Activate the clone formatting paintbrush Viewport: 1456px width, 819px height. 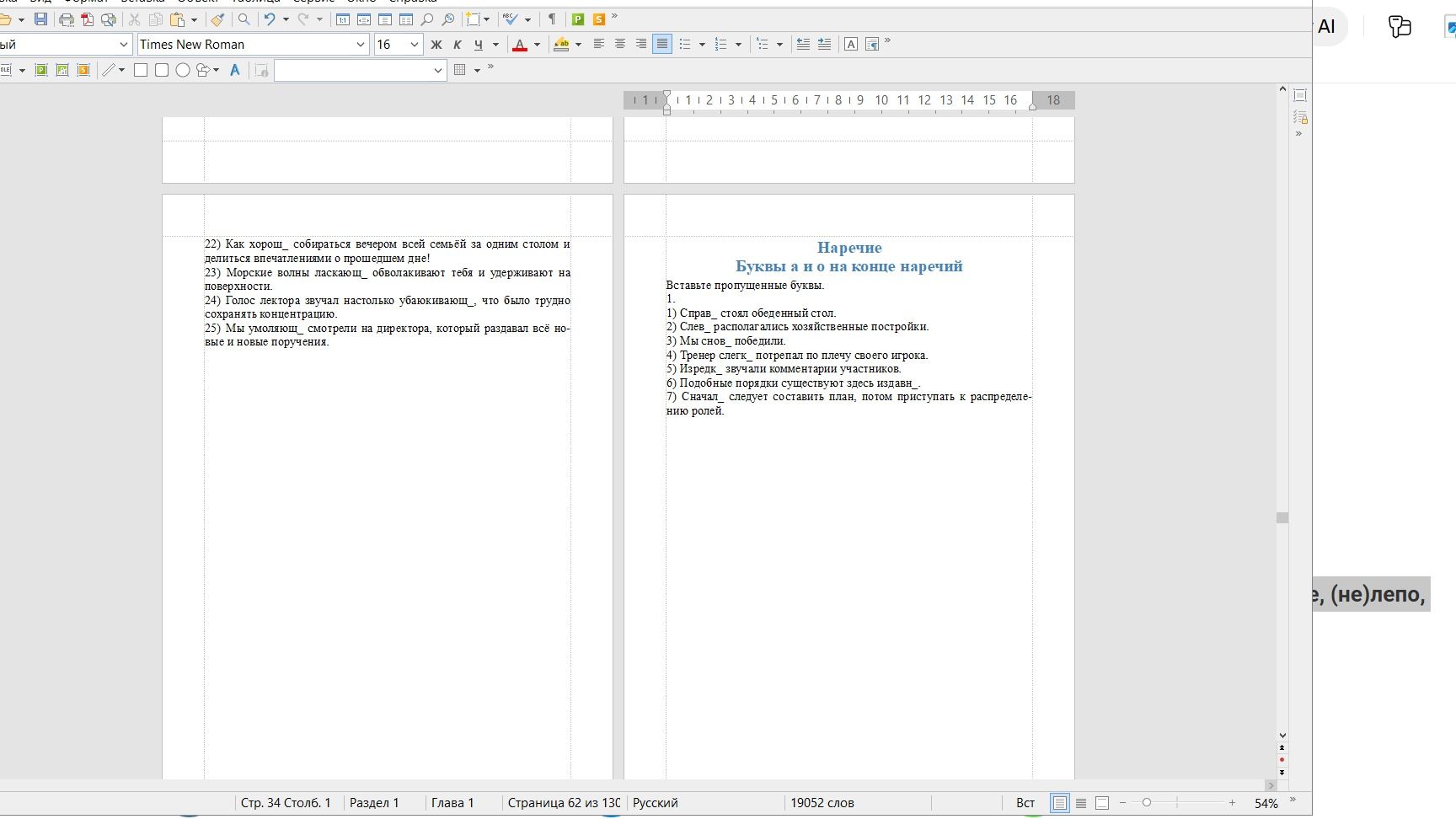point(218,19)
